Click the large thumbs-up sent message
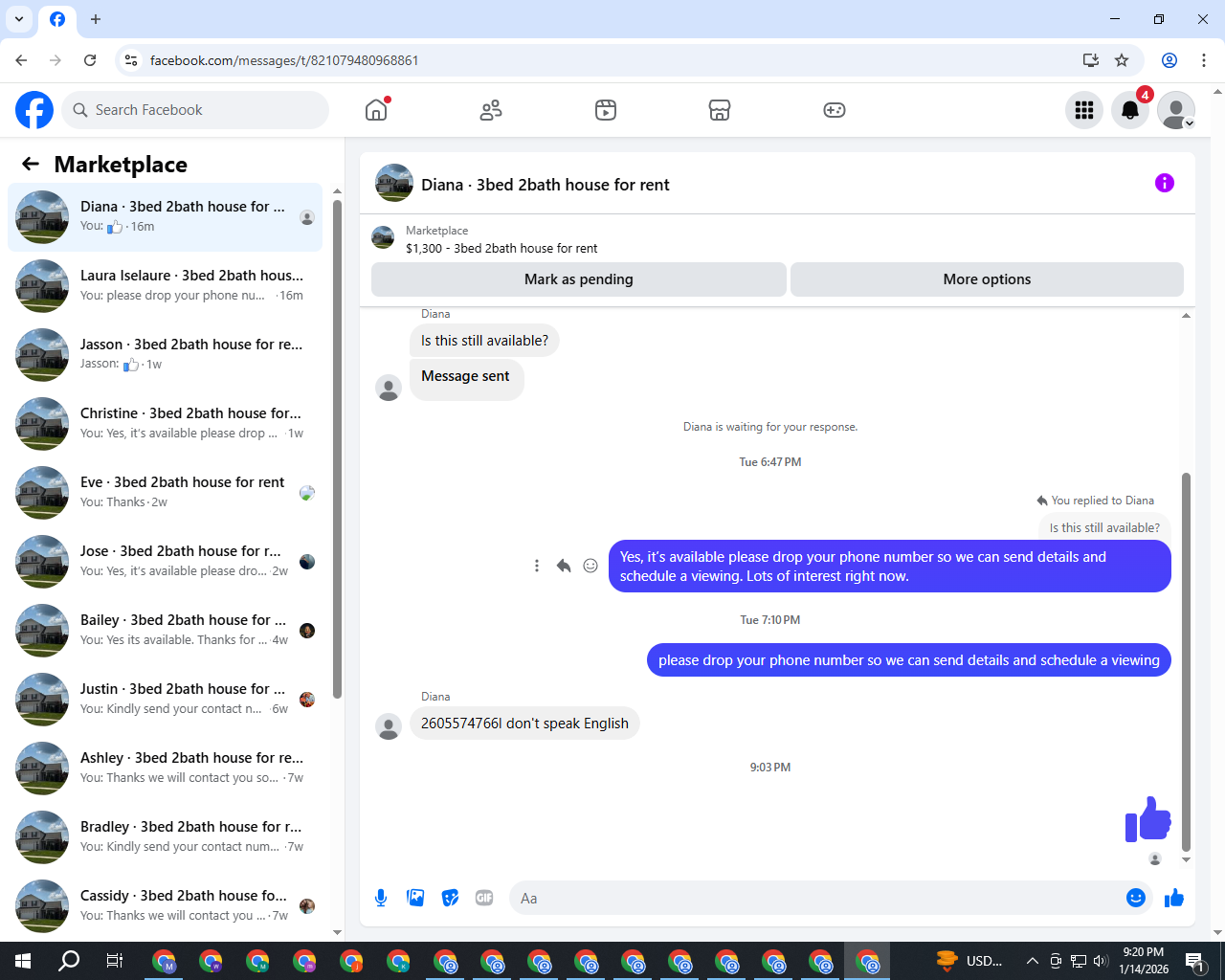Screen dimensions: 1225x980 (x=1147, y=819)
